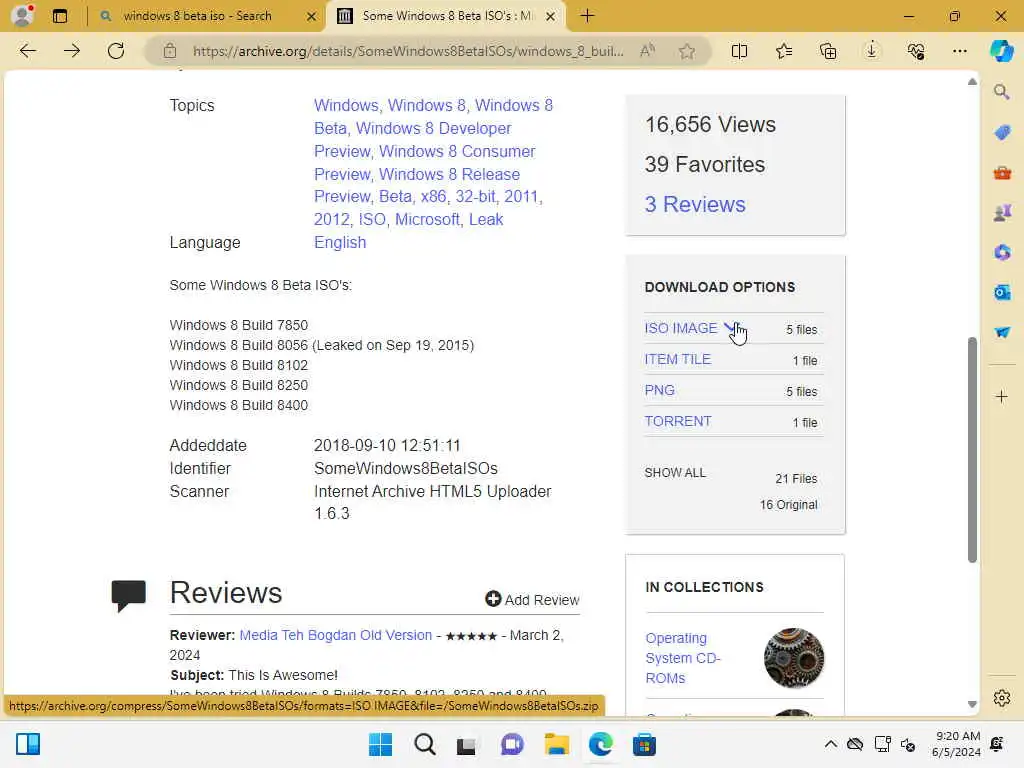This screenshot has height=768, width=1024.
Task: Open Outlook in the sidebar
Action: click(x=1002, y=292)
